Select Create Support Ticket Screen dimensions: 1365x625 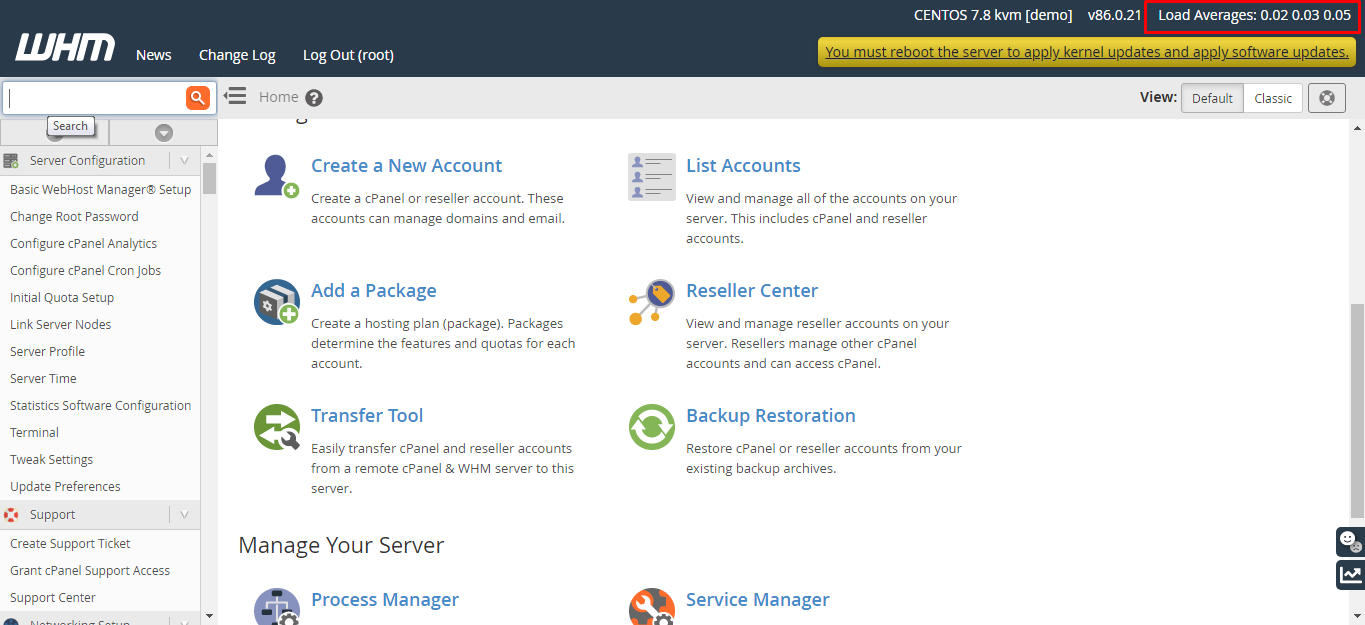tap(70, 544)
